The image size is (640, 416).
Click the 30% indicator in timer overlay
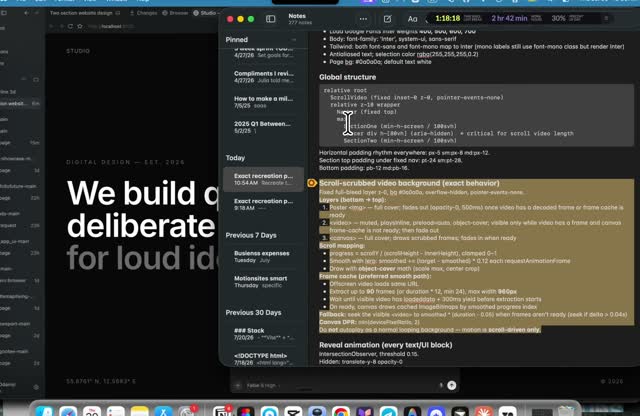coord(558,18)
